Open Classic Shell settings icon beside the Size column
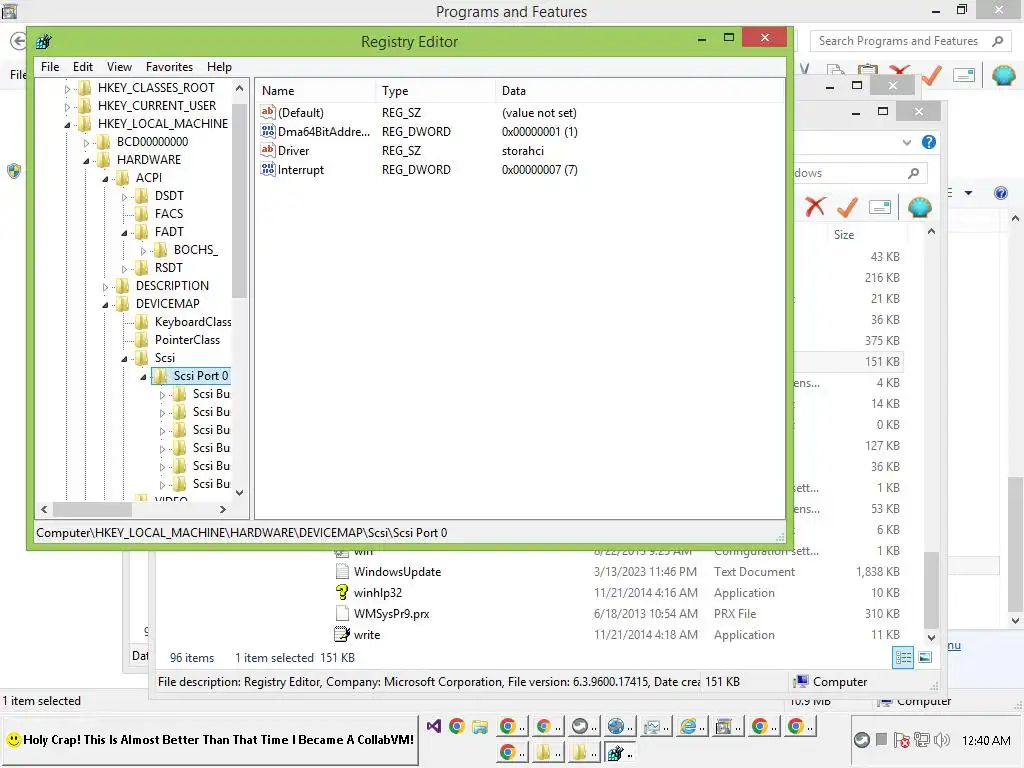 pyautogui.click(x=920, y=207)
